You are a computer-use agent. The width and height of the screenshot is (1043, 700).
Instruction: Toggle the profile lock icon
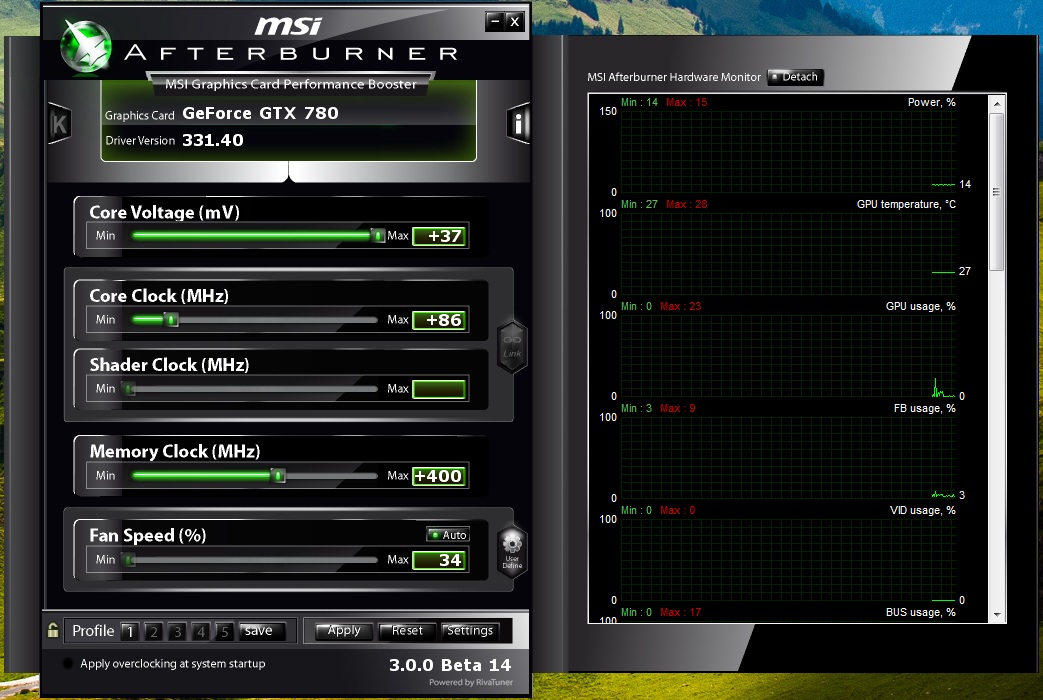point(53,629)
